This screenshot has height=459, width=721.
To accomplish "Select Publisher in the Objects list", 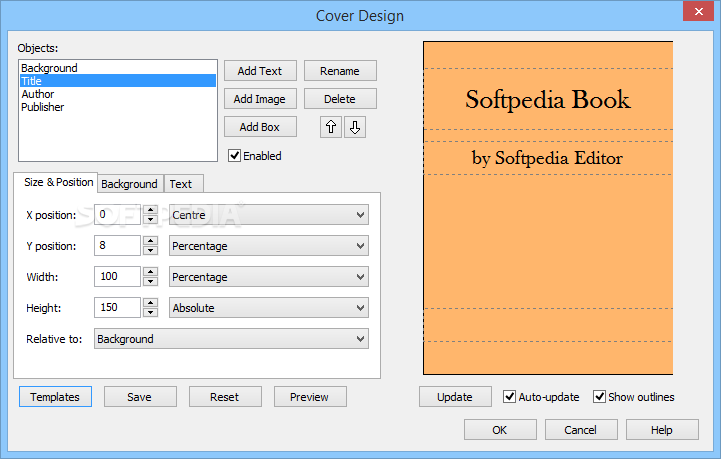I will [x=118, y=107].
